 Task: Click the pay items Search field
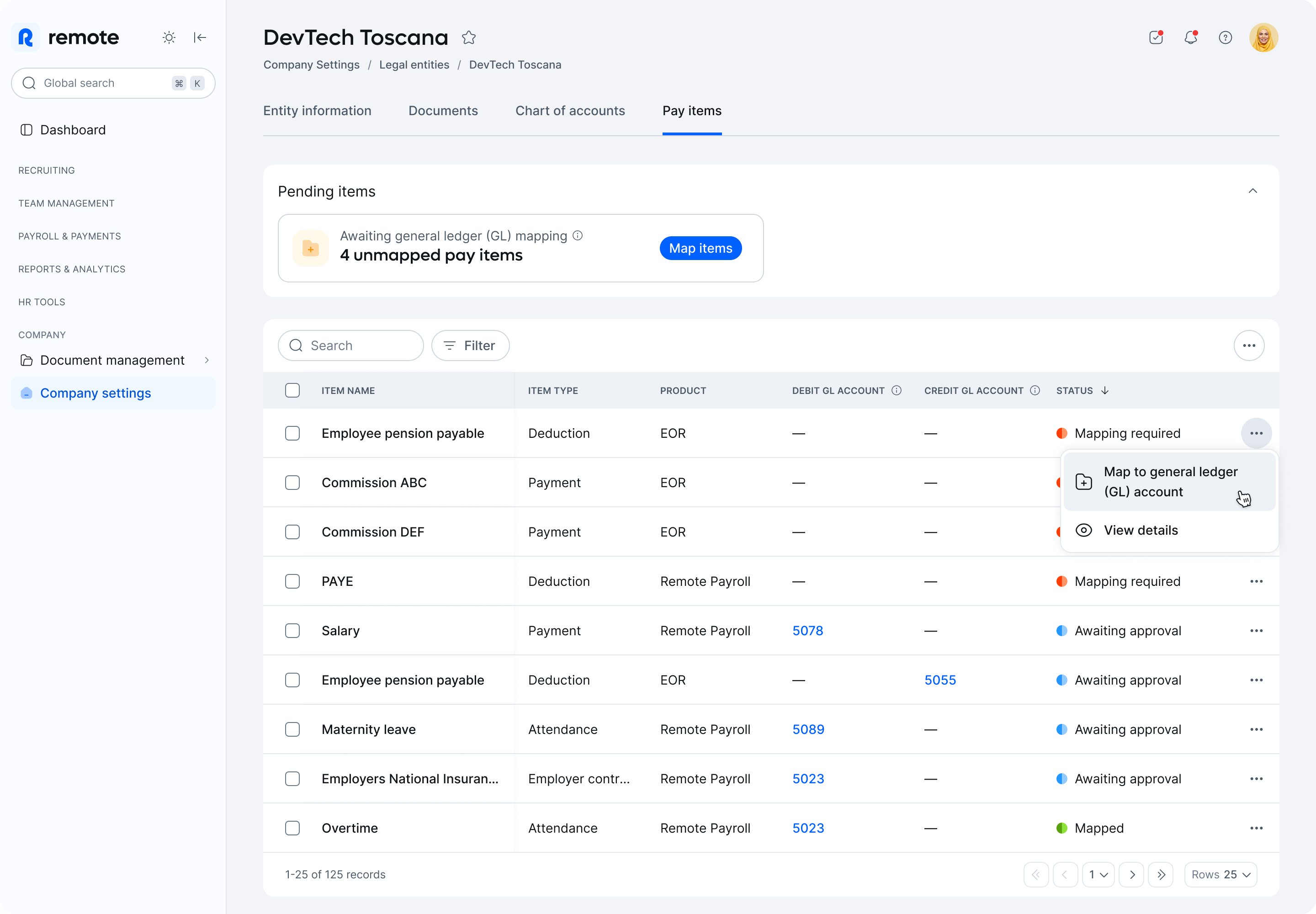350,346
